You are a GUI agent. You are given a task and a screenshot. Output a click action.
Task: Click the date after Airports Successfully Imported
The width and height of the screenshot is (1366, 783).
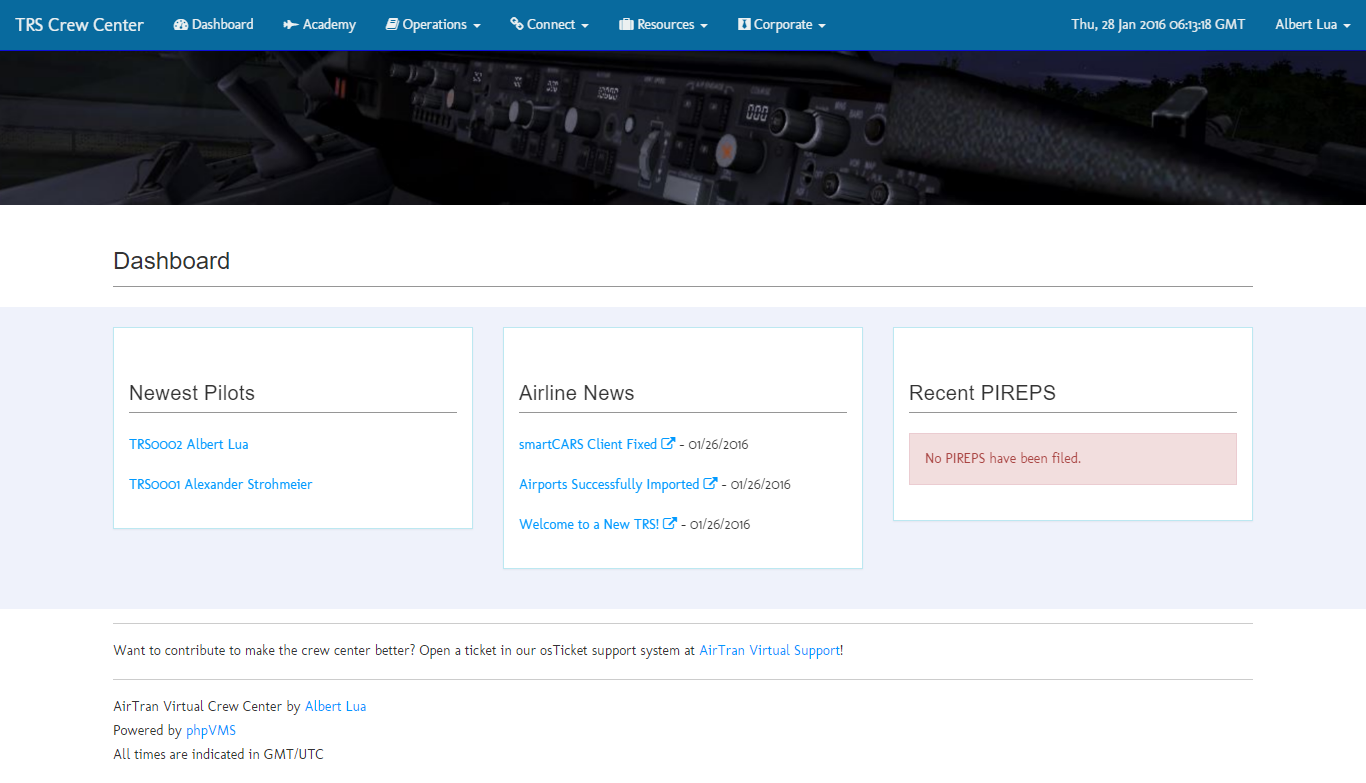click(761, 484)
